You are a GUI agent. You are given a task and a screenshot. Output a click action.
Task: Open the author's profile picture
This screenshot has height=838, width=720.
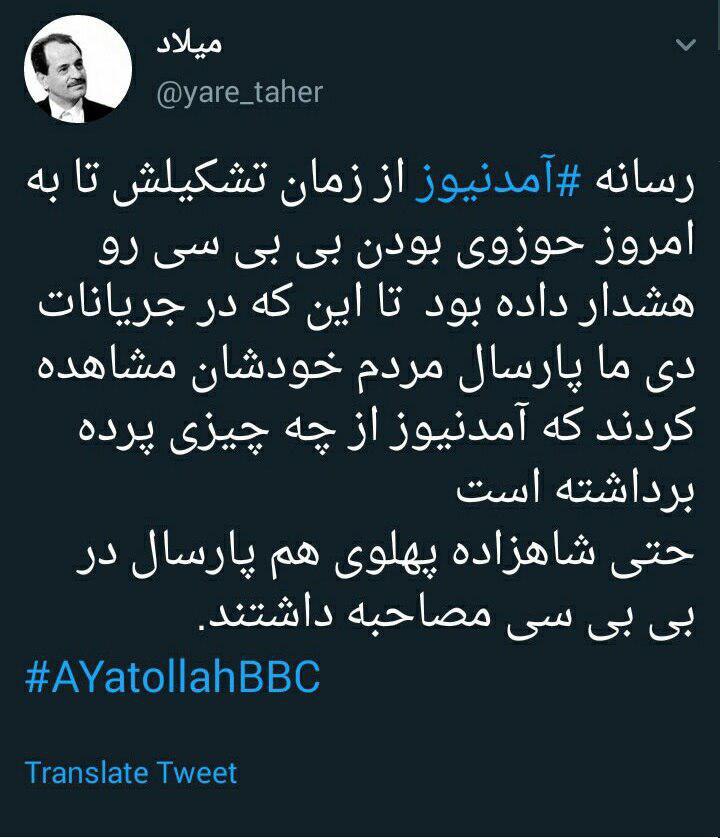pyautogui.click(x=78, y=68)
